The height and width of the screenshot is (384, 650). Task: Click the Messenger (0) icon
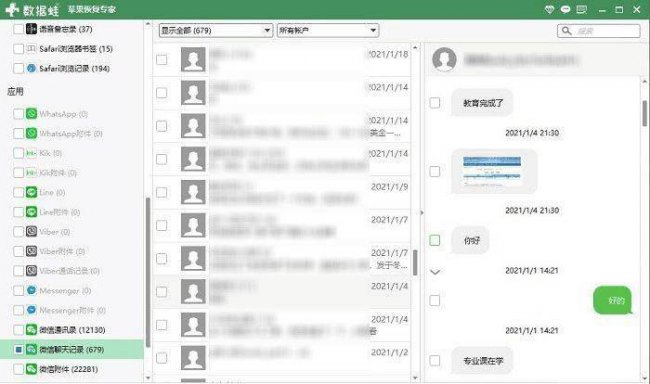[32, 290]
